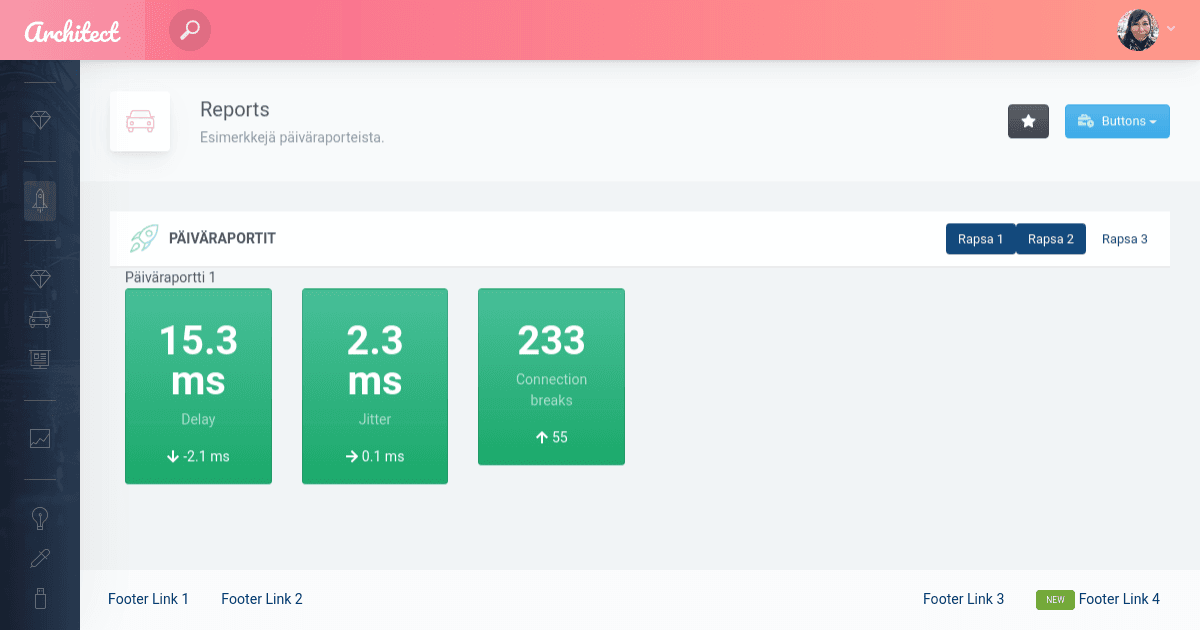Open Footer Link 1
This screenshot has width=1200, height=630.
148,599
